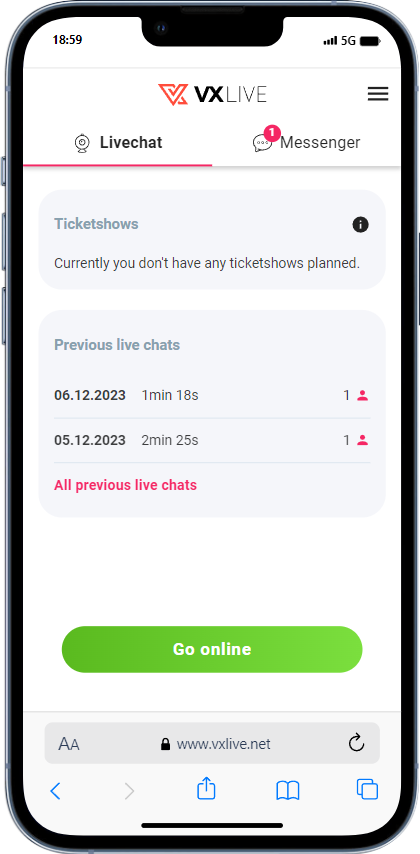Tap the Safari back arrow
This screenshot has height=854, width=420.
pos(55,791)
